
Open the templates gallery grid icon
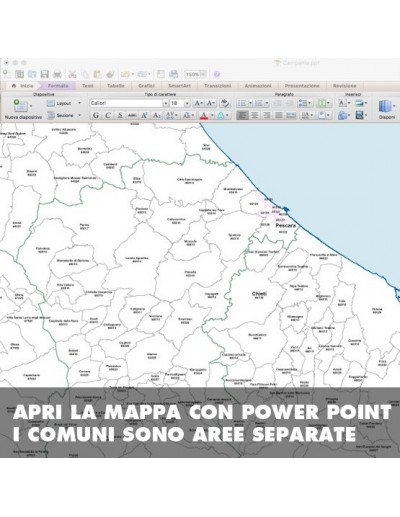(19, 74)
